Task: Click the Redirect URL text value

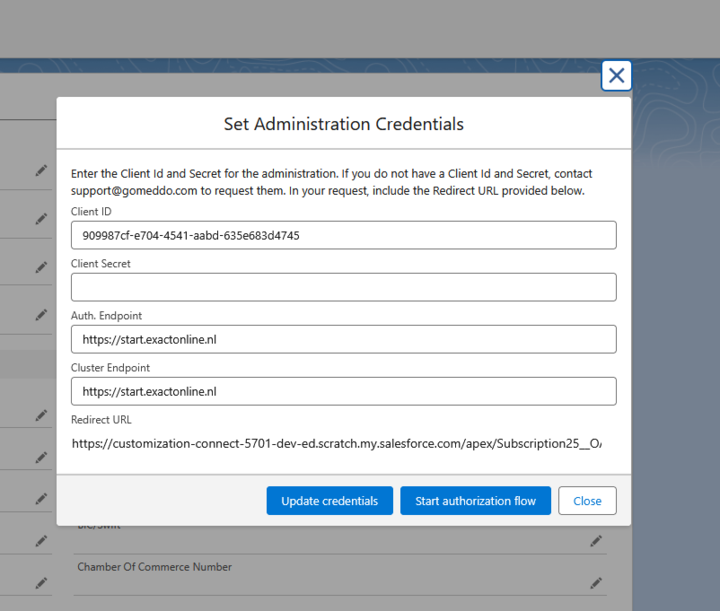Action: click(x=337, y=443)
